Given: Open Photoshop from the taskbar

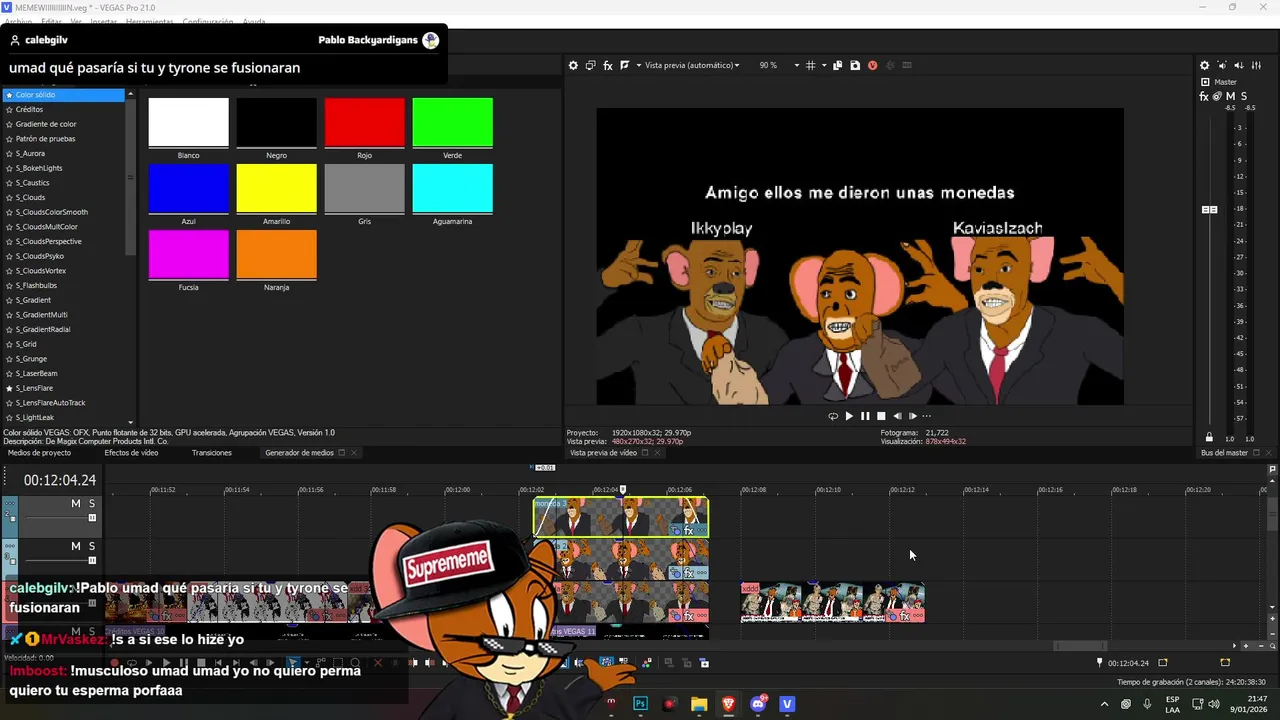Looking at the screenshot, I should coord(640,704).
